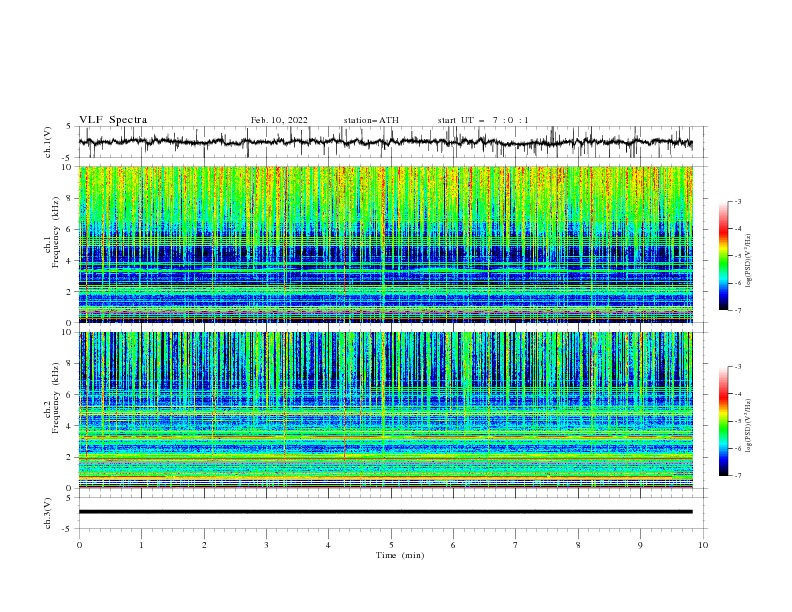
Task: Click the "-7" label on ch.2 color scale
Action: tap(738, 475)
